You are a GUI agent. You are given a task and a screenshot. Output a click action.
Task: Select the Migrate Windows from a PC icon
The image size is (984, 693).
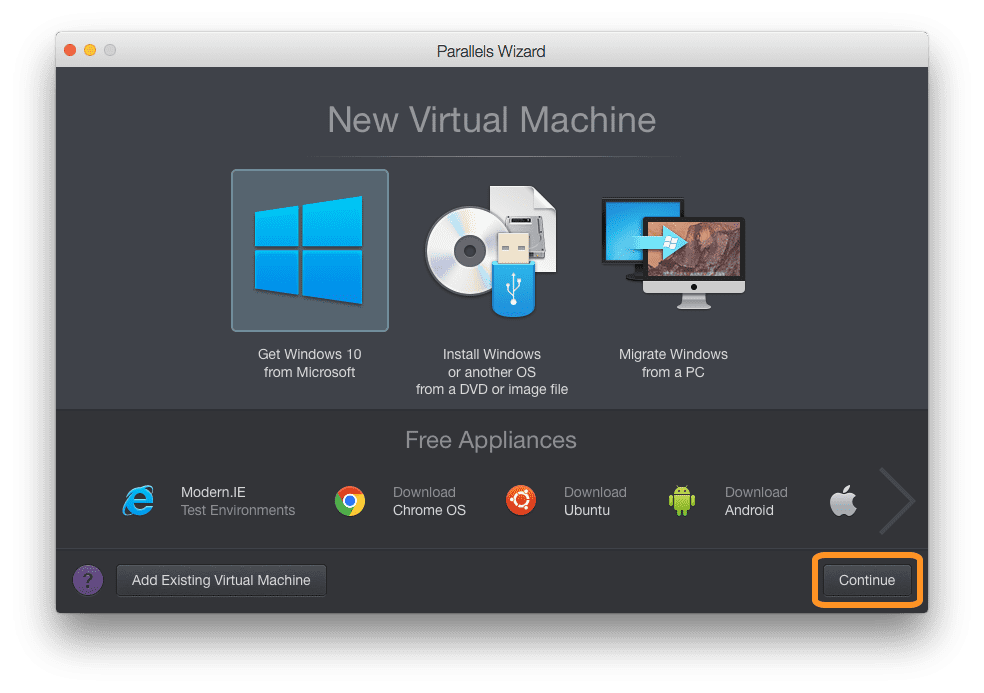click(672, 250)
